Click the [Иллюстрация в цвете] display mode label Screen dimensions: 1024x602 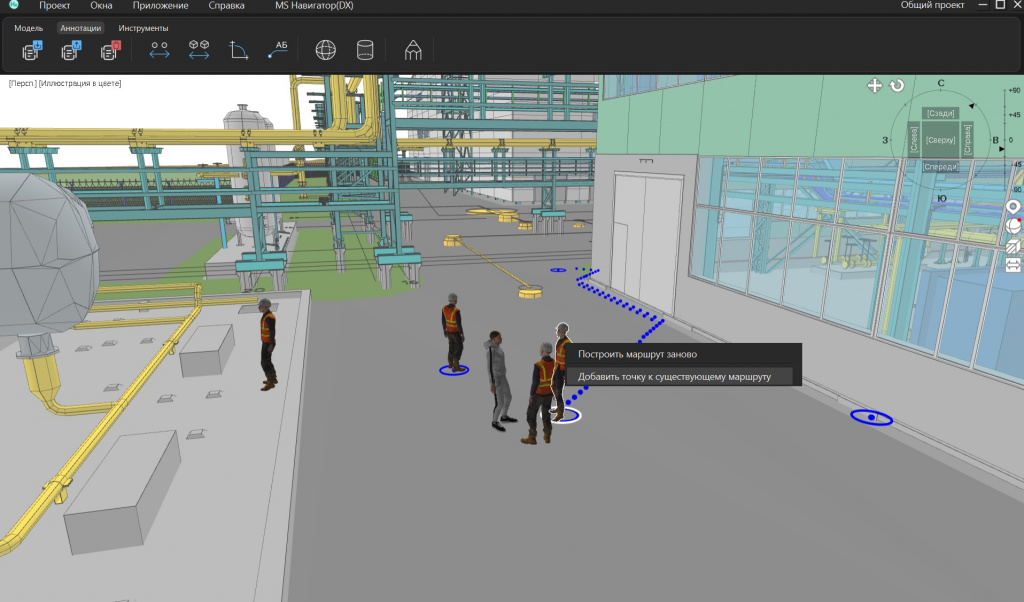[x=80, y=84]
